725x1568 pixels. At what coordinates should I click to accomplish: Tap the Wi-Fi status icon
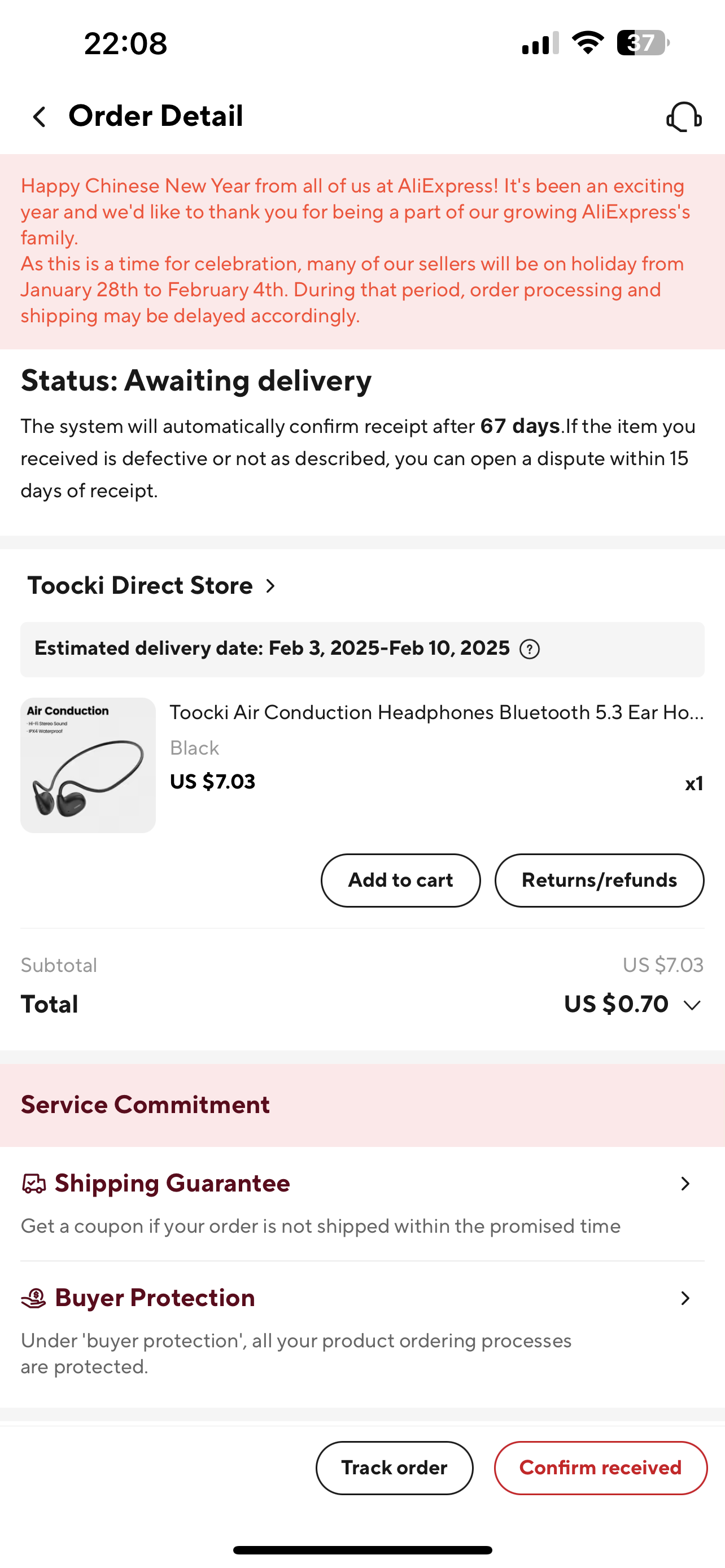(x=587, y=42)
